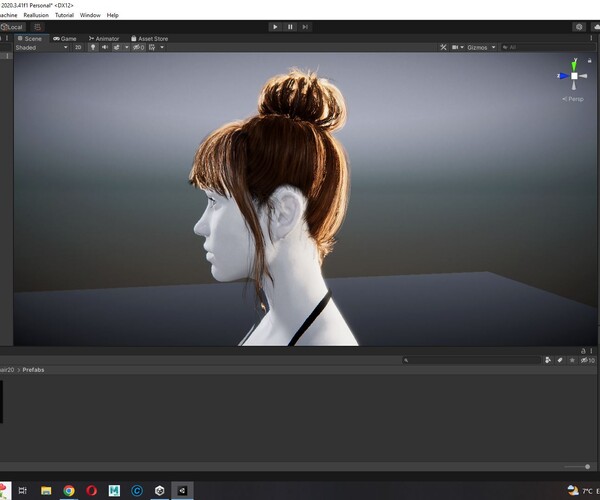Click the gray bottom cone of gizmo
Image resolution: width=600 pixels, height=500 pixels.
574,86
